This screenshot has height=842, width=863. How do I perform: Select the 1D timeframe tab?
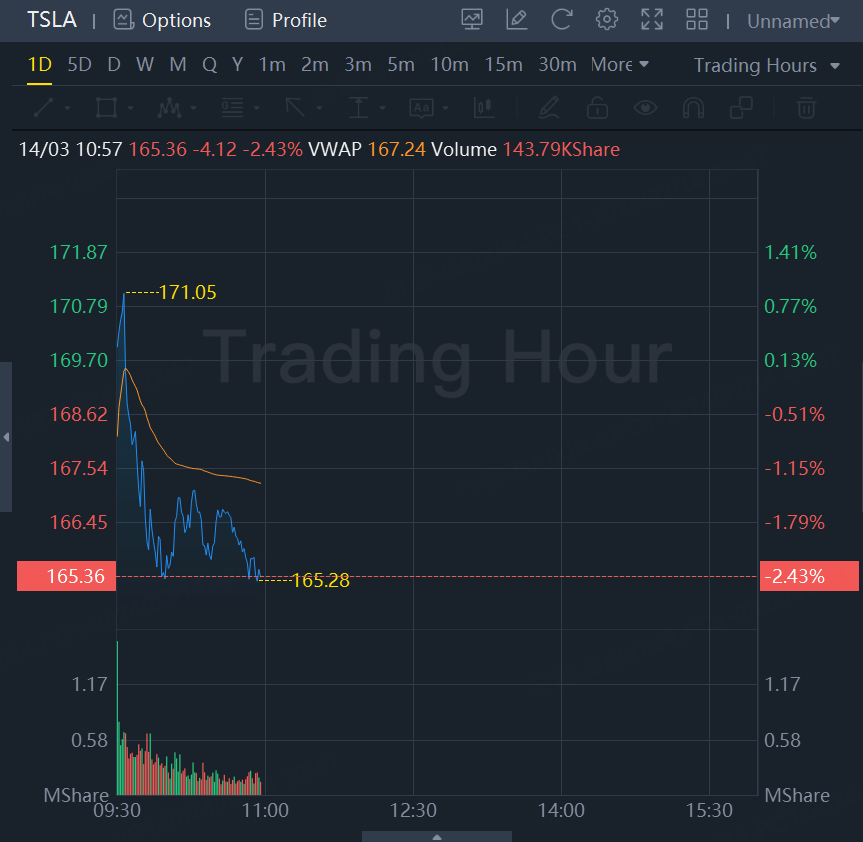click(x=40, y=65)
